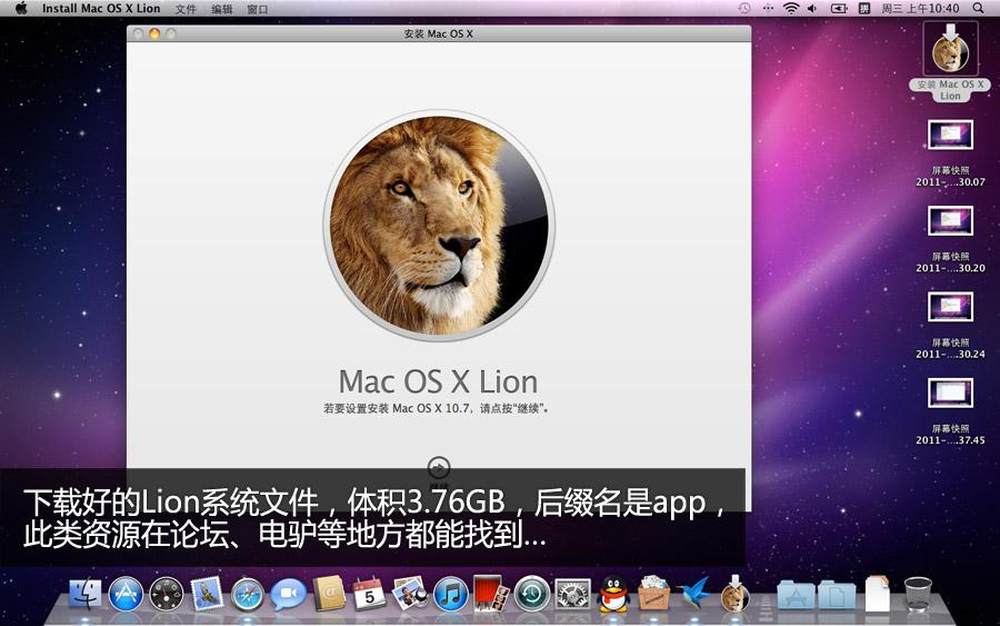This screenshot has height=626, width=1000.
Task: Open the Install Mac OS X Lion menu
Action: [101, 8]
